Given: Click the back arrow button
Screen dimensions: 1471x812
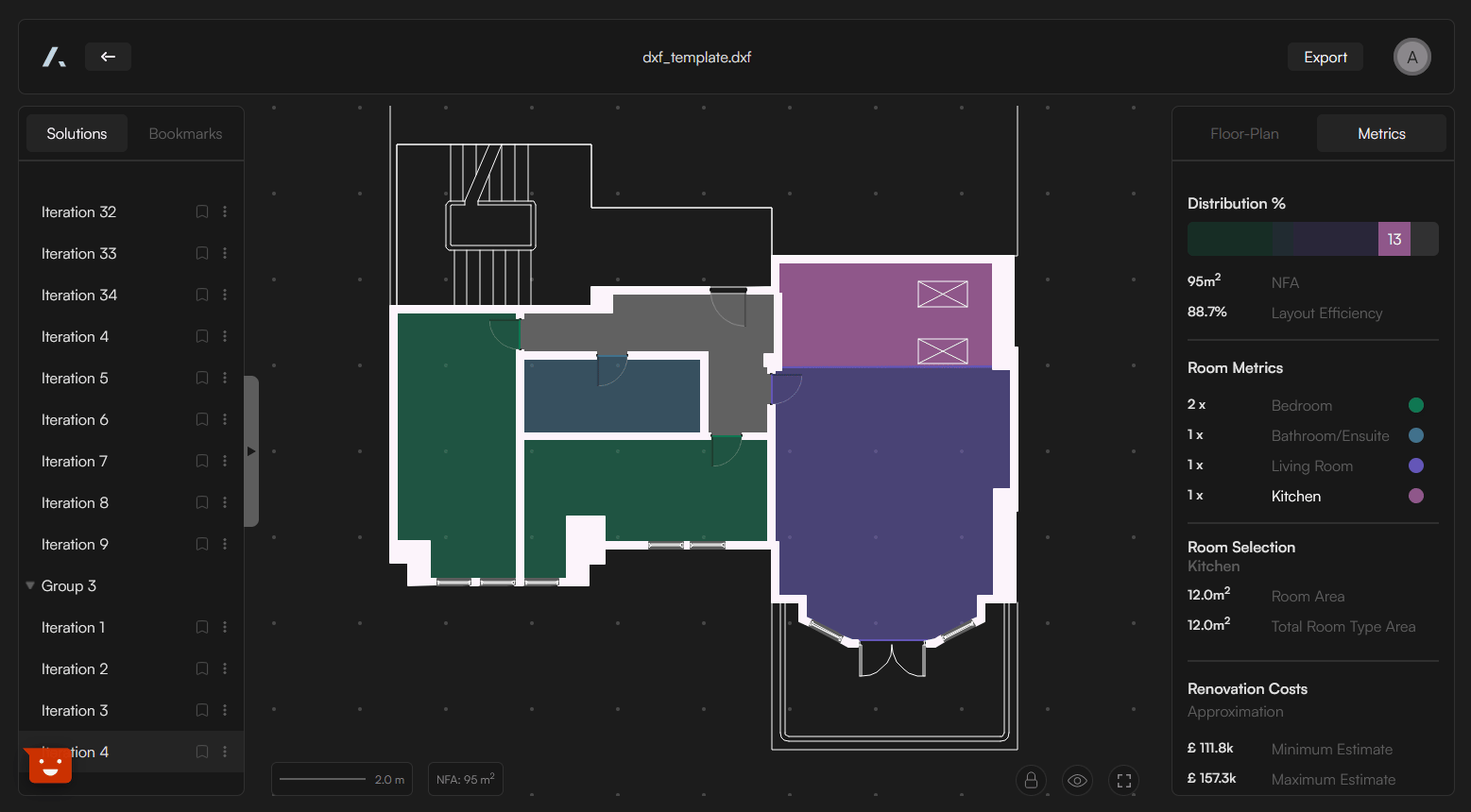Looking at the screenshot, I should 108,57.
